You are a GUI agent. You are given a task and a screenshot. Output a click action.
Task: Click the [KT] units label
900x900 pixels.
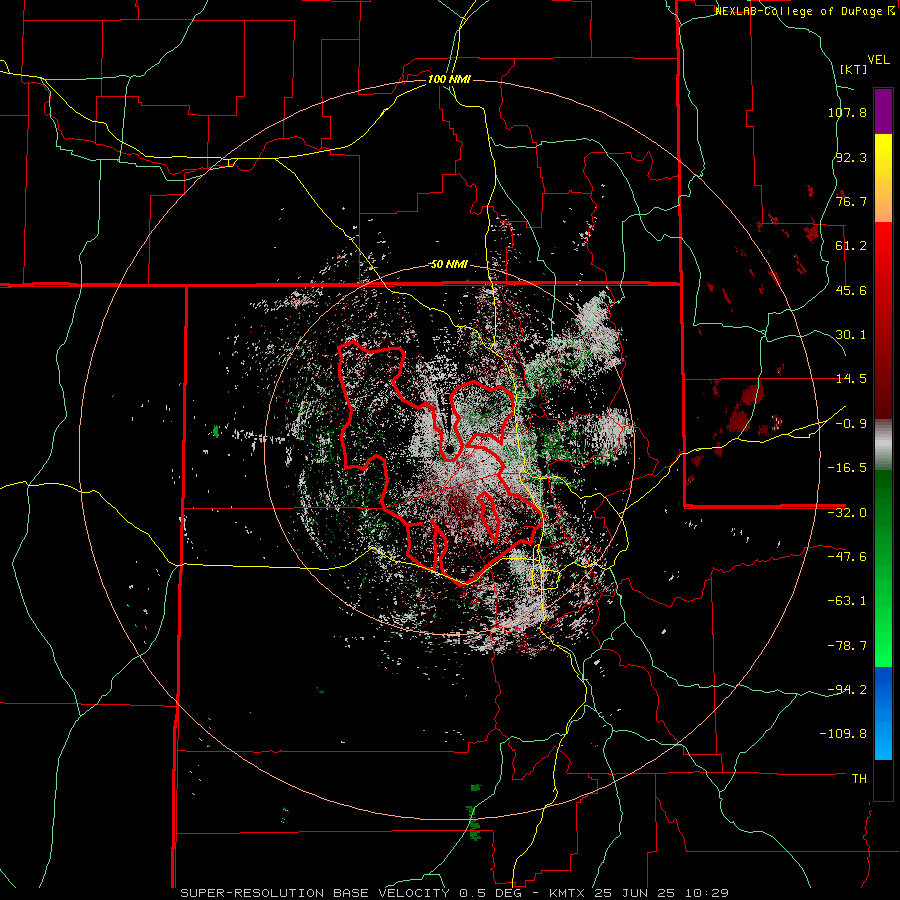pos(854,69)
